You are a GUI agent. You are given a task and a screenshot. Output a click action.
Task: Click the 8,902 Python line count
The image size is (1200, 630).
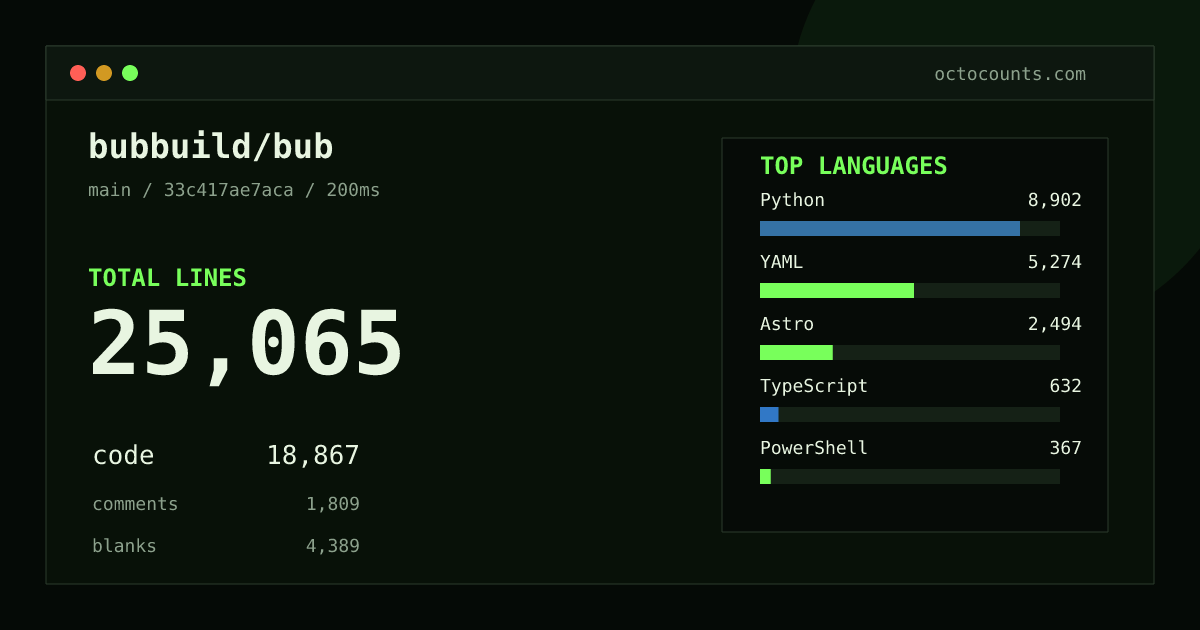(1055, 200)
